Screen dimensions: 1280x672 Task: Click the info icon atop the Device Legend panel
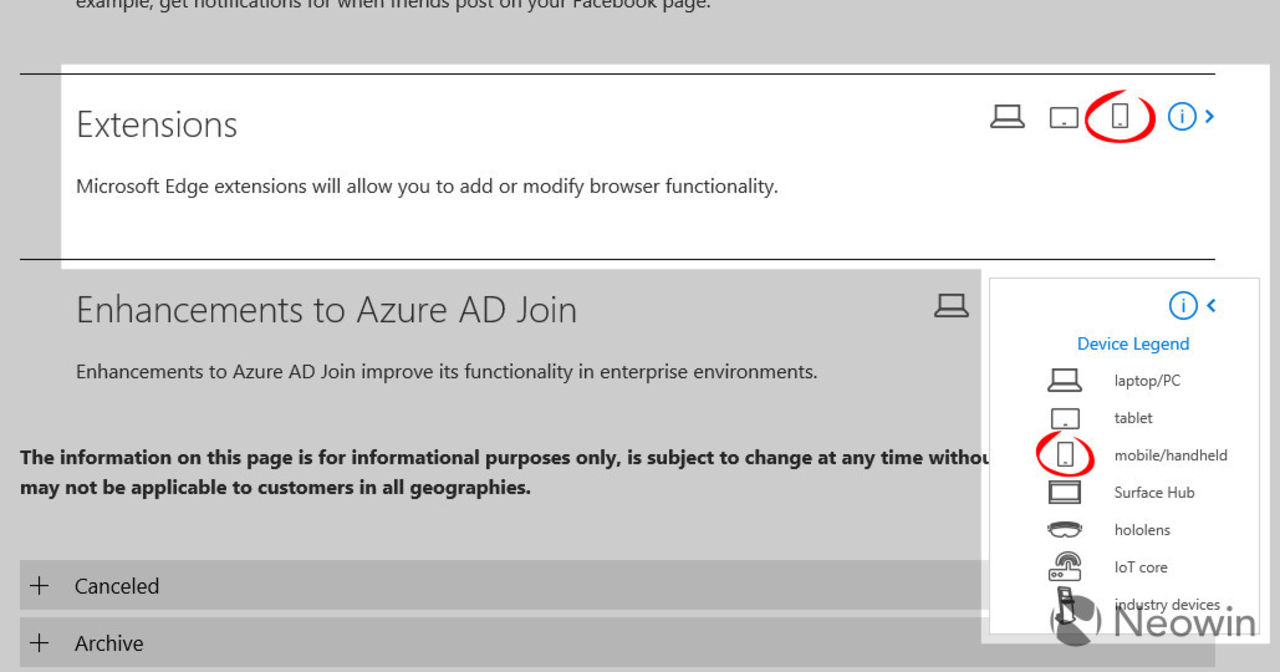tap(1183, 306)
